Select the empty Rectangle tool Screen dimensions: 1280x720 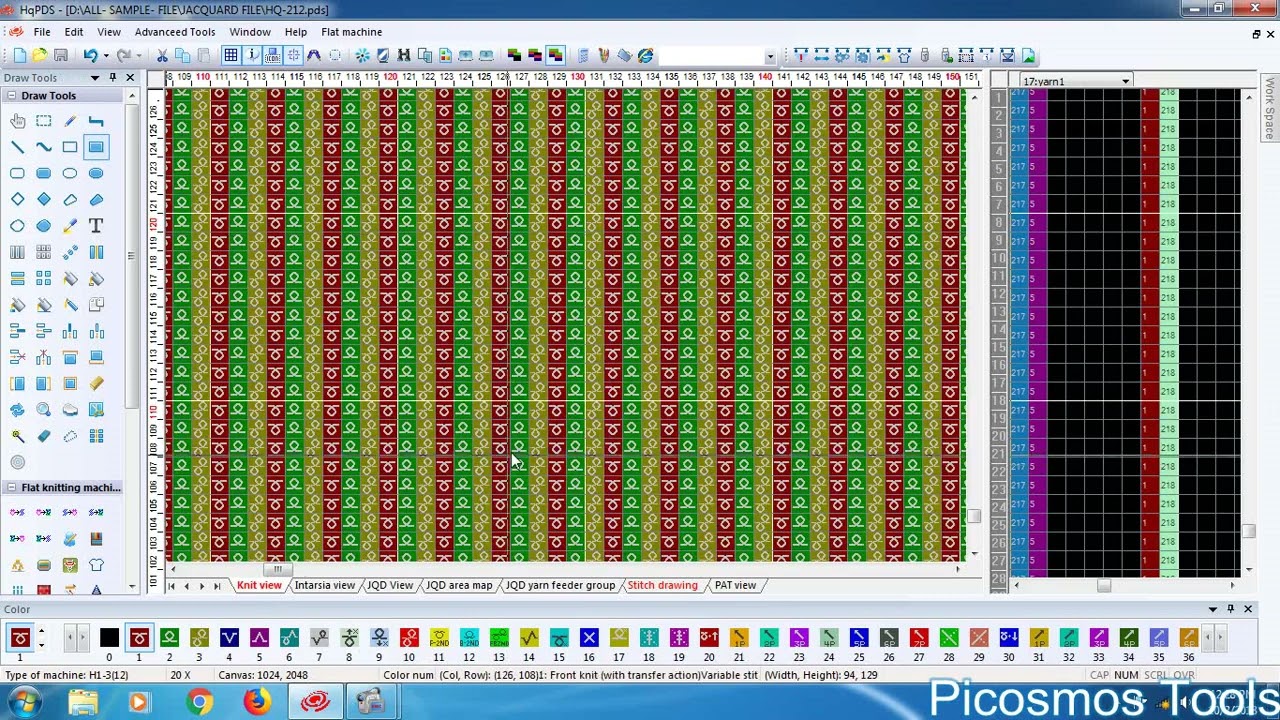pyautogui.click(x=70, y=147)
